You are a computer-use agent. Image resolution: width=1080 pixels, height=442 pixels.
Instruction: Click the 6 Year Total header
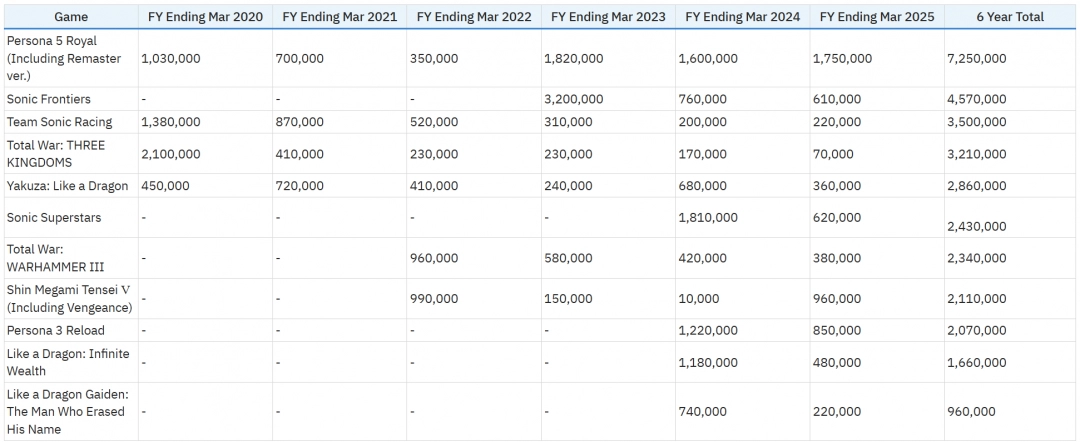1010,17
